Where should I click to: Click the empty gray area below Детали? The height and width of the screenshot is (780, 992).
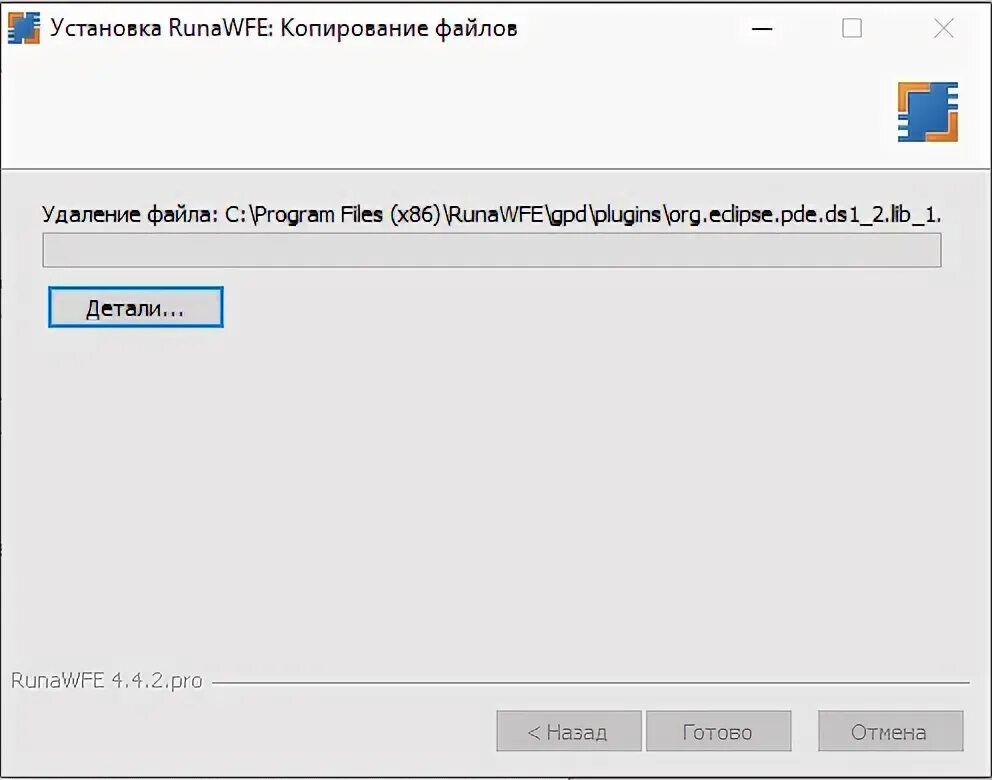pos(495,493)
